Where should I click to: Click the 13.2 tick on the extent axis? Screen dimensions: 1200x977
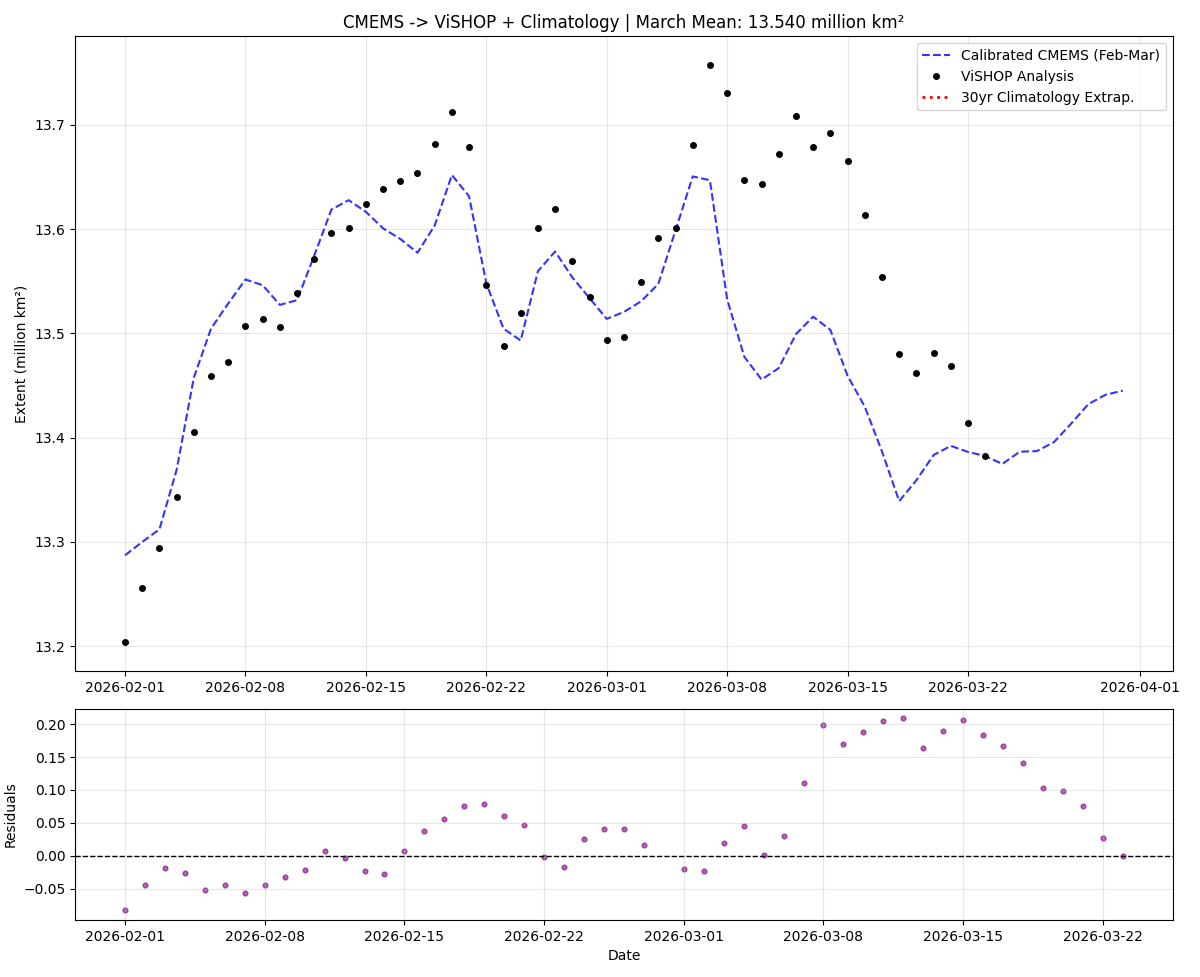(x=51, y=647)
